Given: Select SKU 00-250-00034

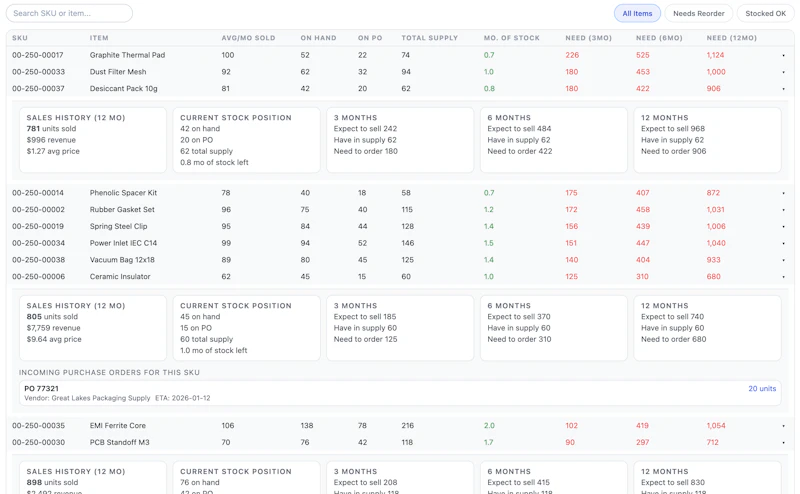Looking at the screenshot, I should (x=38, y=243).
